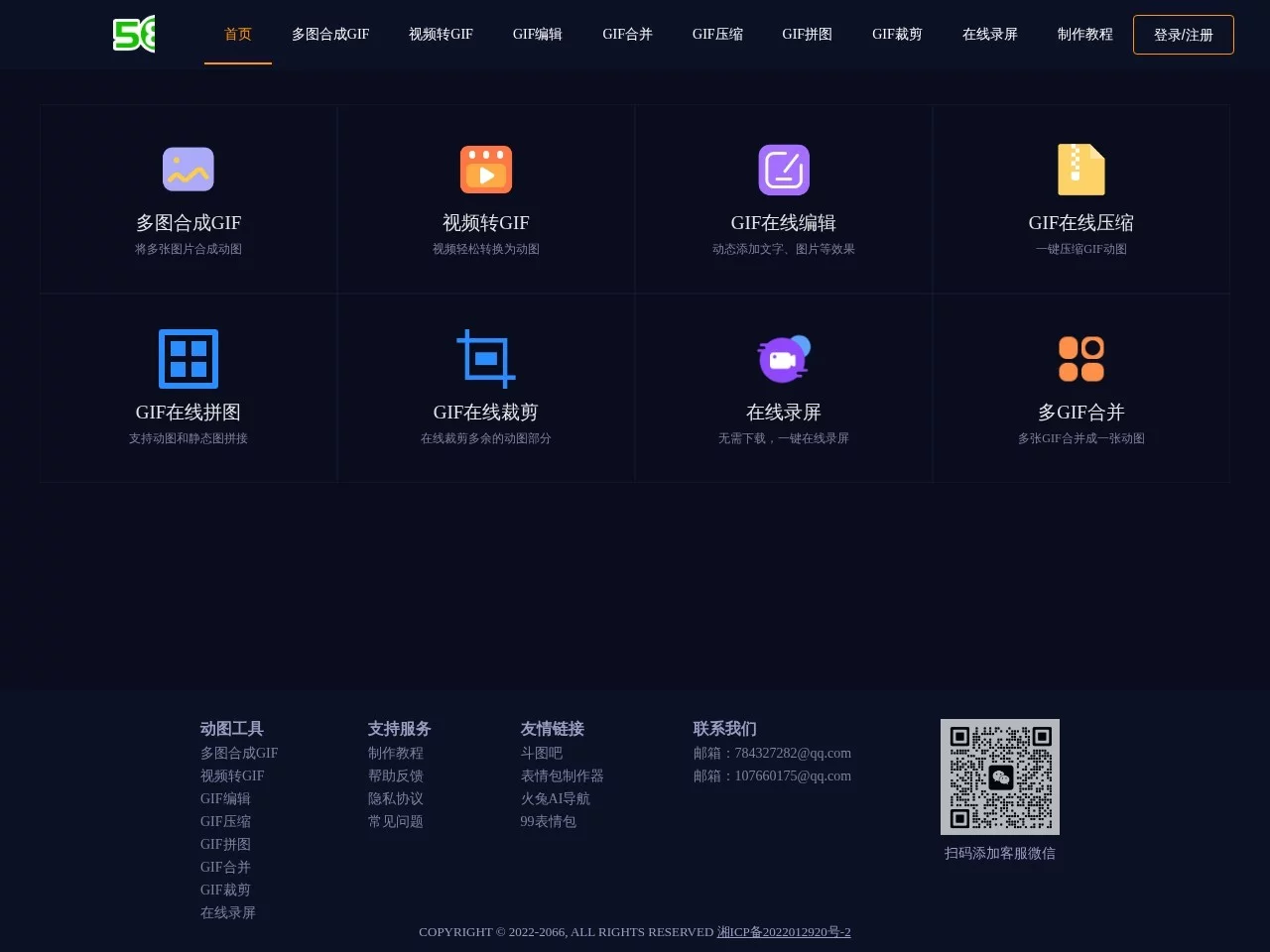Viewport: 1270px width, 952px height.
Task: Click the 登录/注册 button
Action: coord(1183,35)
